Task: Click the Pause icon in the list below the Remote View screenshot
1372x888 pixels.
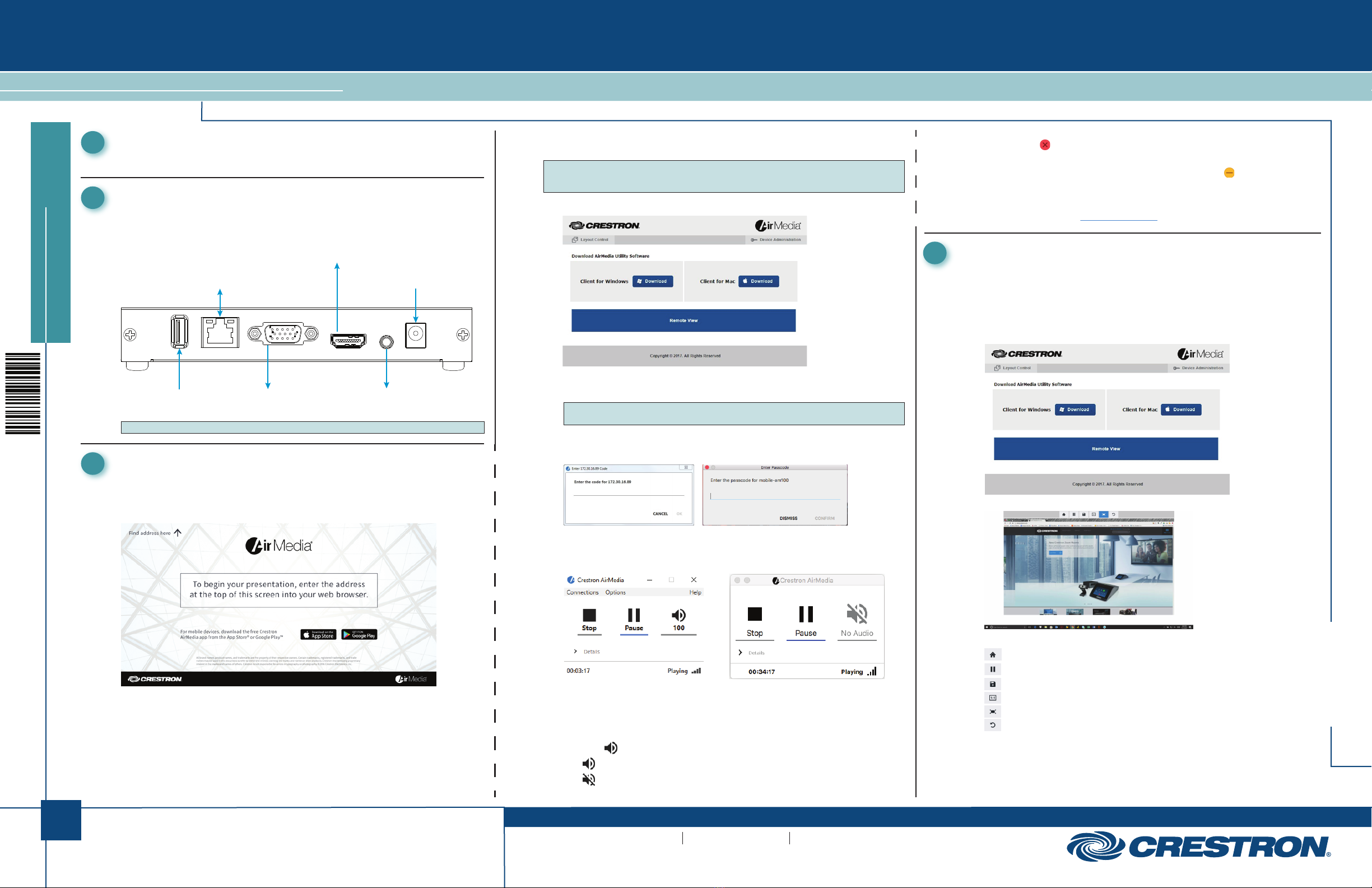Action: click(x=993, y=670)
